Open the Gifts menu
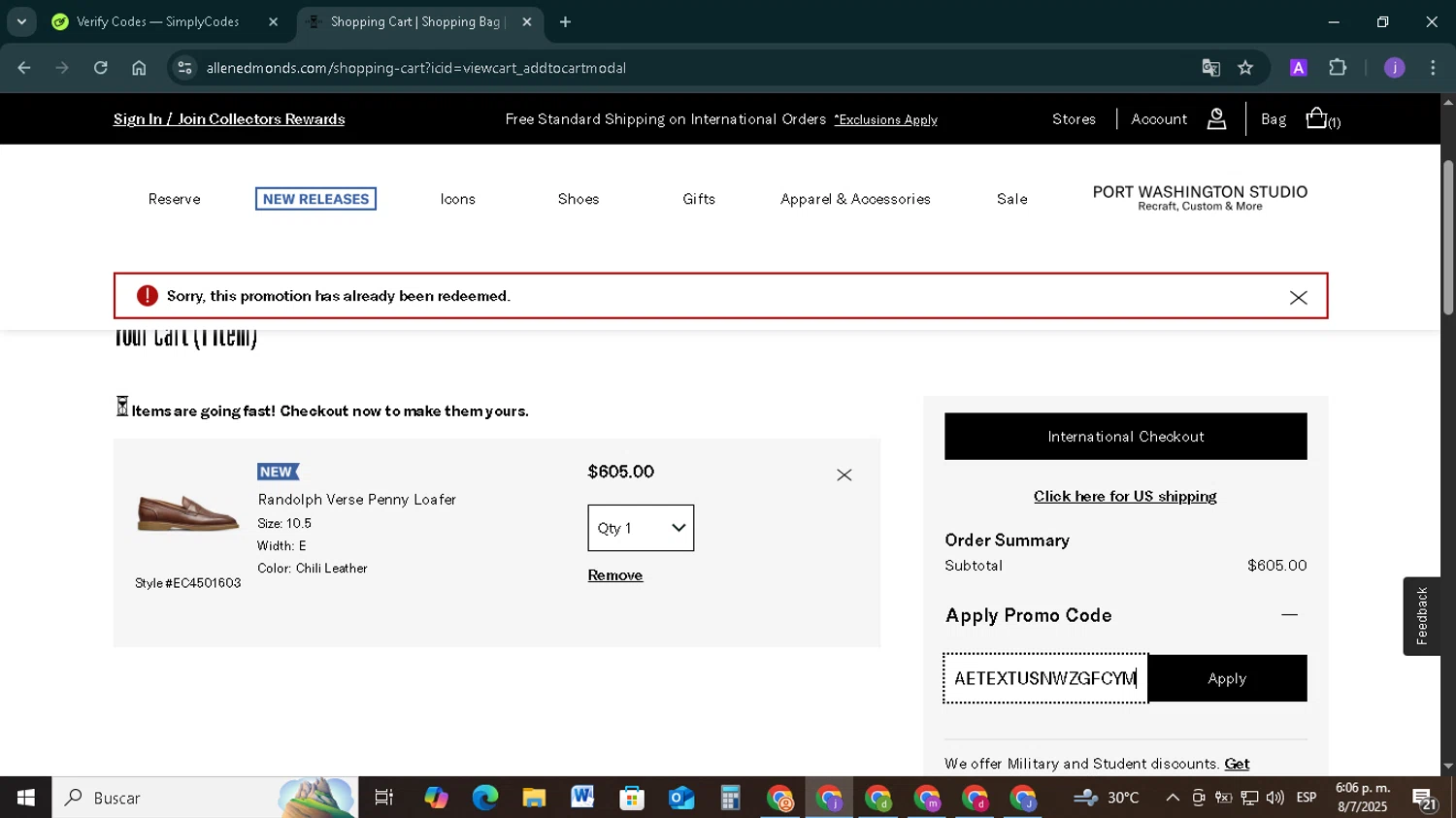 point(699,199)
